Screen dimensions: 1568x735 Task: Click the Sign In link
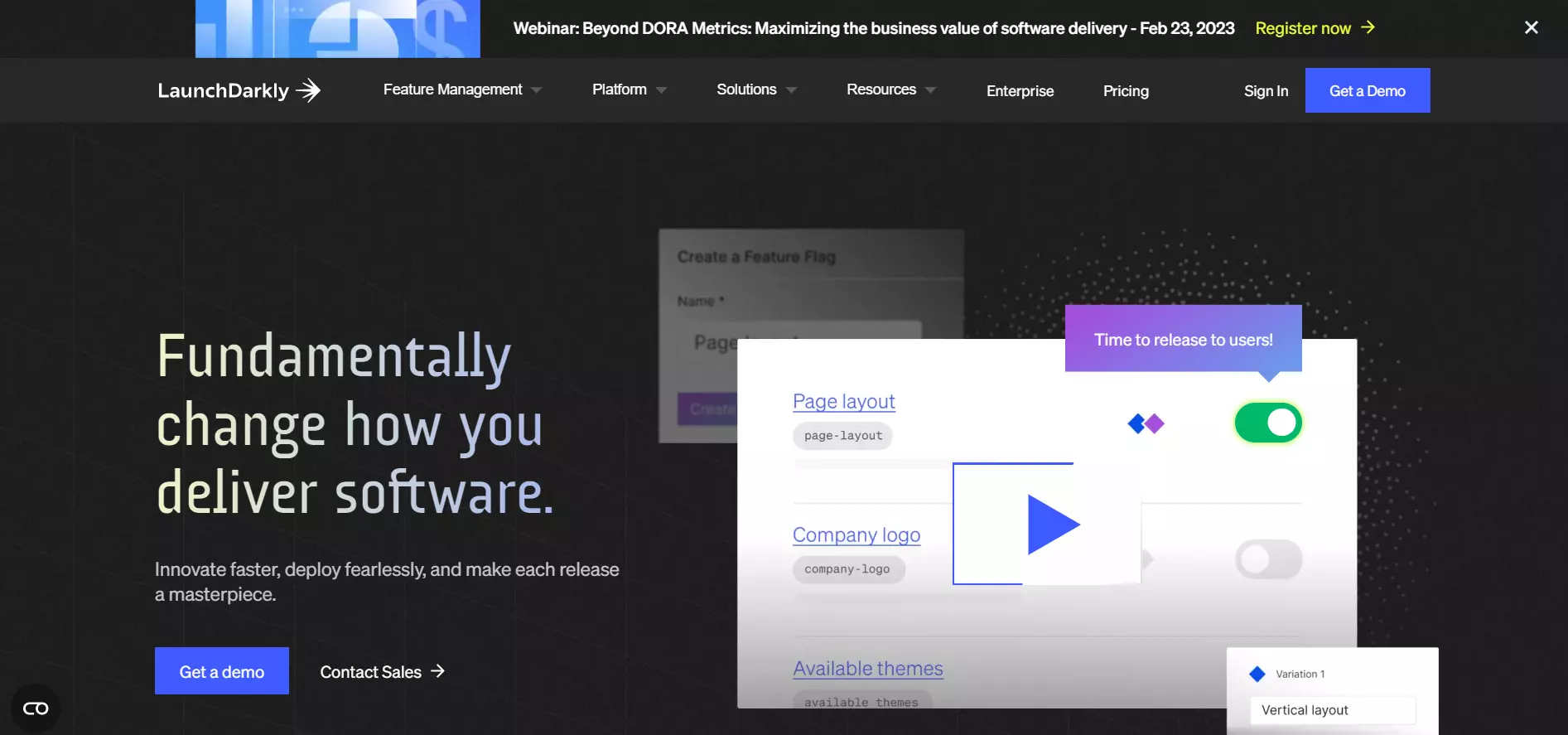click(x=1266, y=91)
